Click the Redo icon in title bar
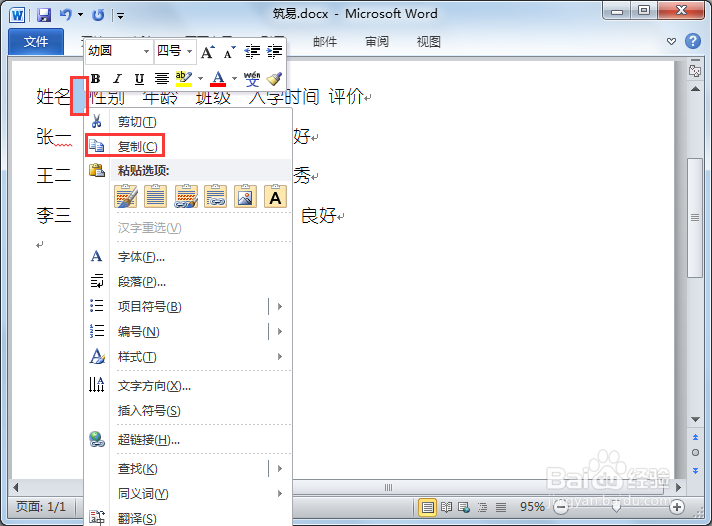The image size is (712, 526). coord(98,15)
